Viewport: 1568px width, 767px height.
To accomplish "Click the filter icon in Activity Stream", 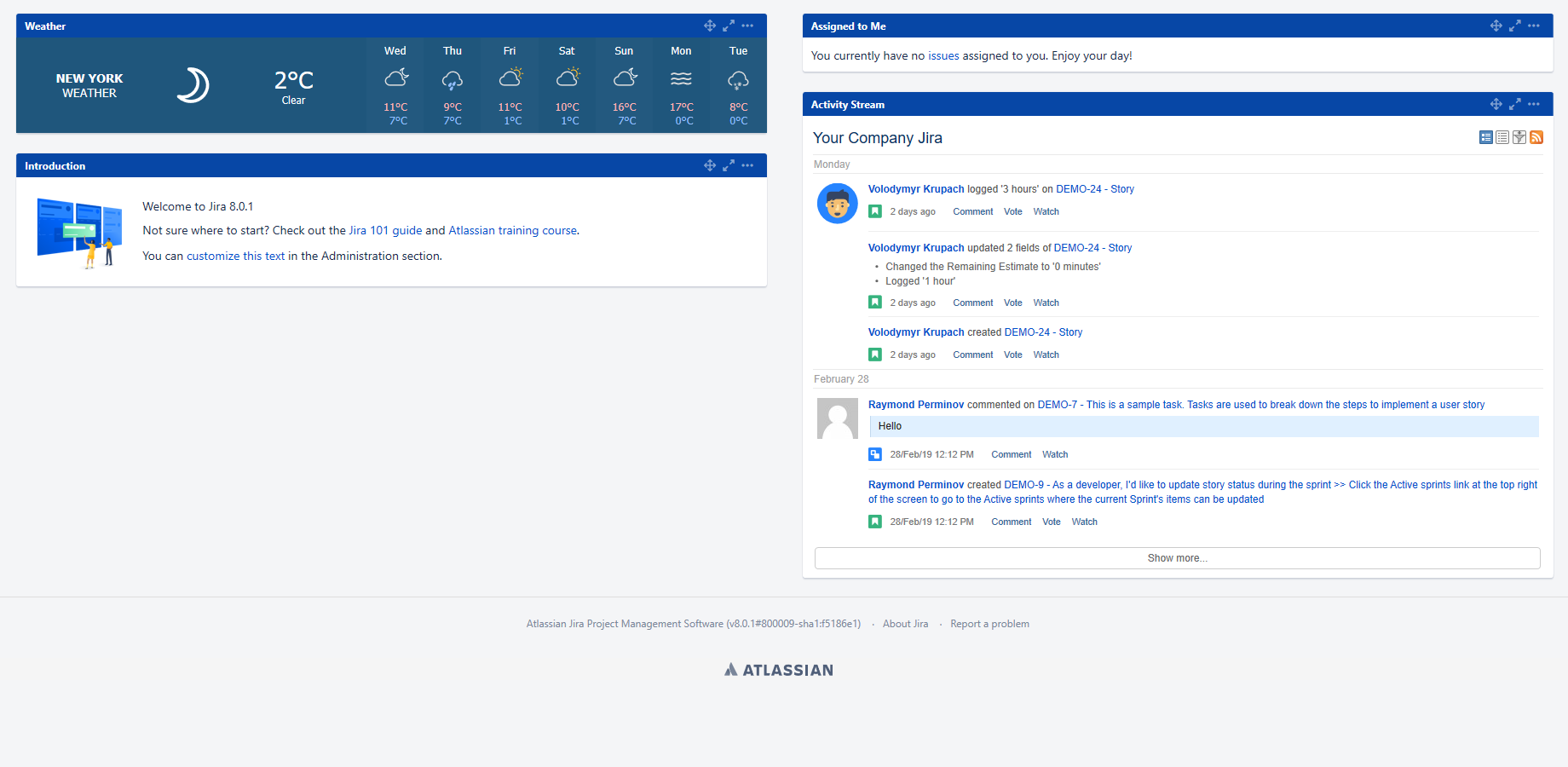I will [x=1519, y=137].
